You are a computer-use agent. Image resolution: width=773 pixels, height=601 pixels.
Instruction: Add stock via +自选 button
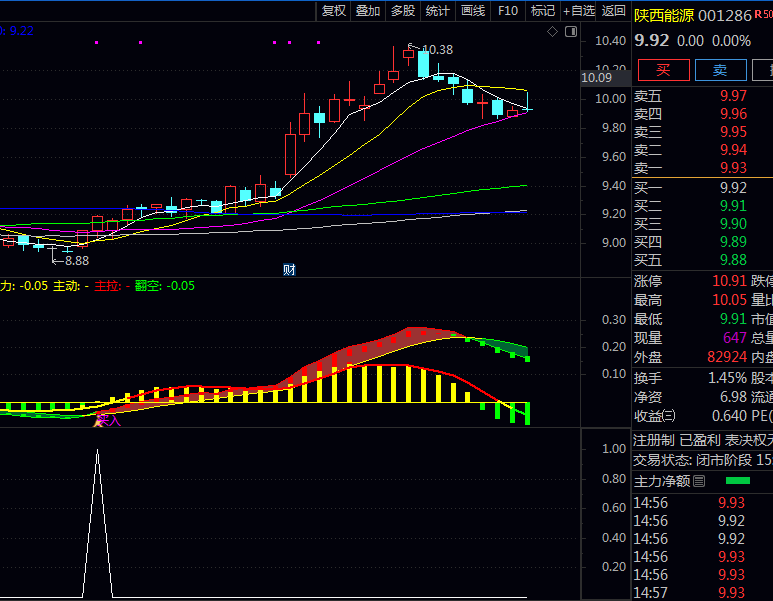click(579, 11)
